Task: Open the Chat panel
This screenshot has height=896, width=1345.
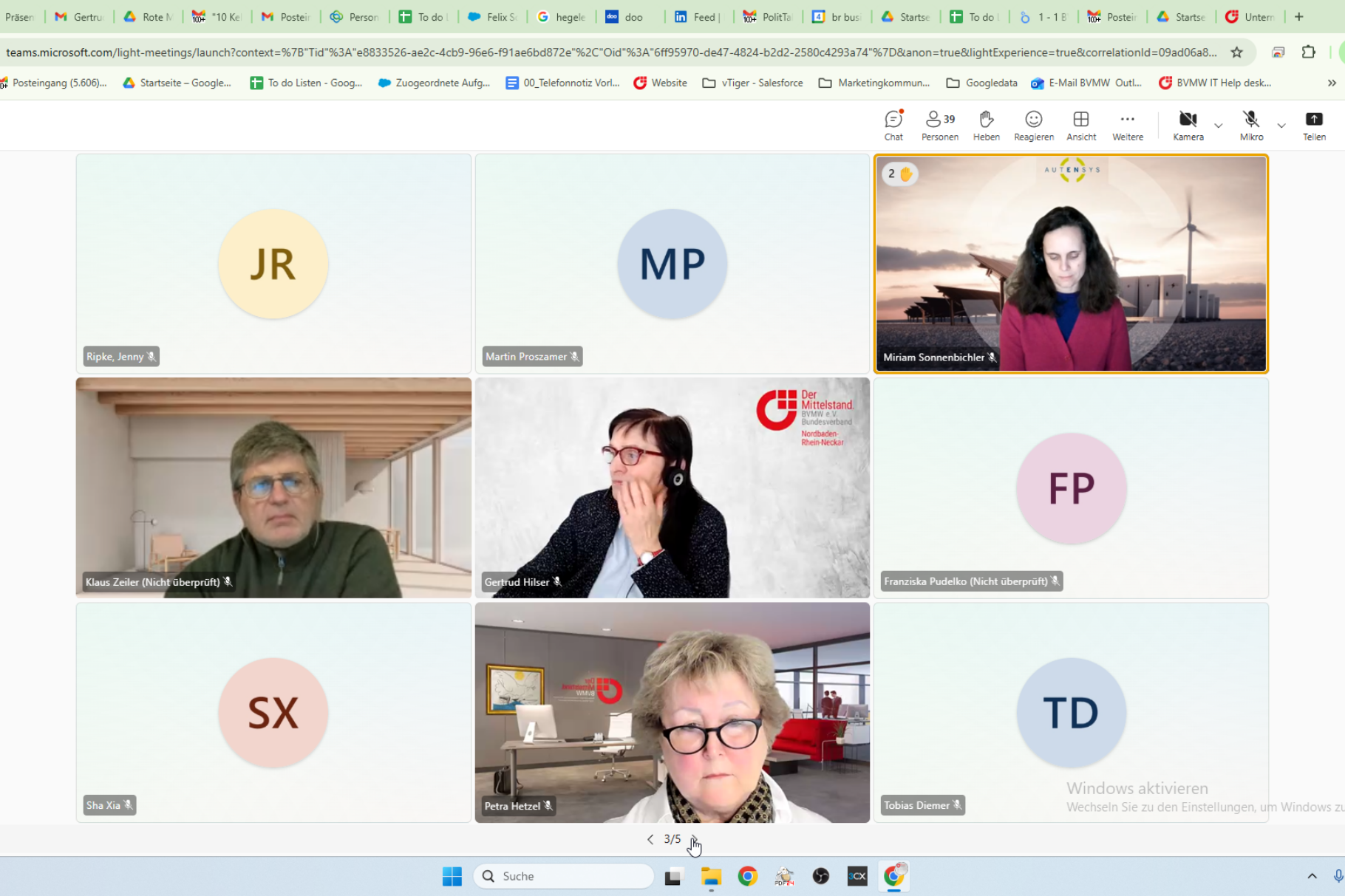Action: tap(893, 125)
